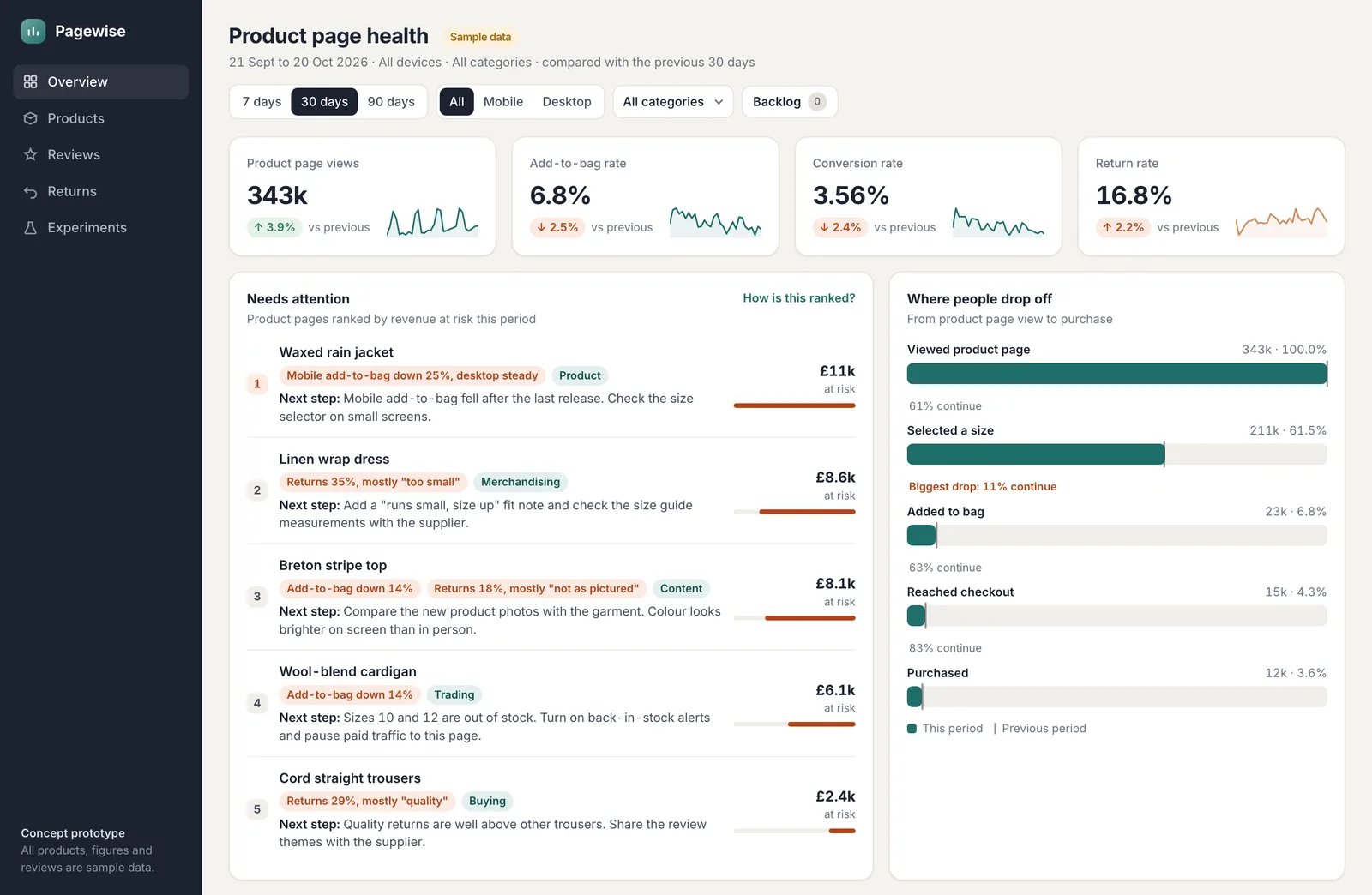The image size is (1372, 895).
Task: Click the How is this ranked? link
Action: point(799,298)
